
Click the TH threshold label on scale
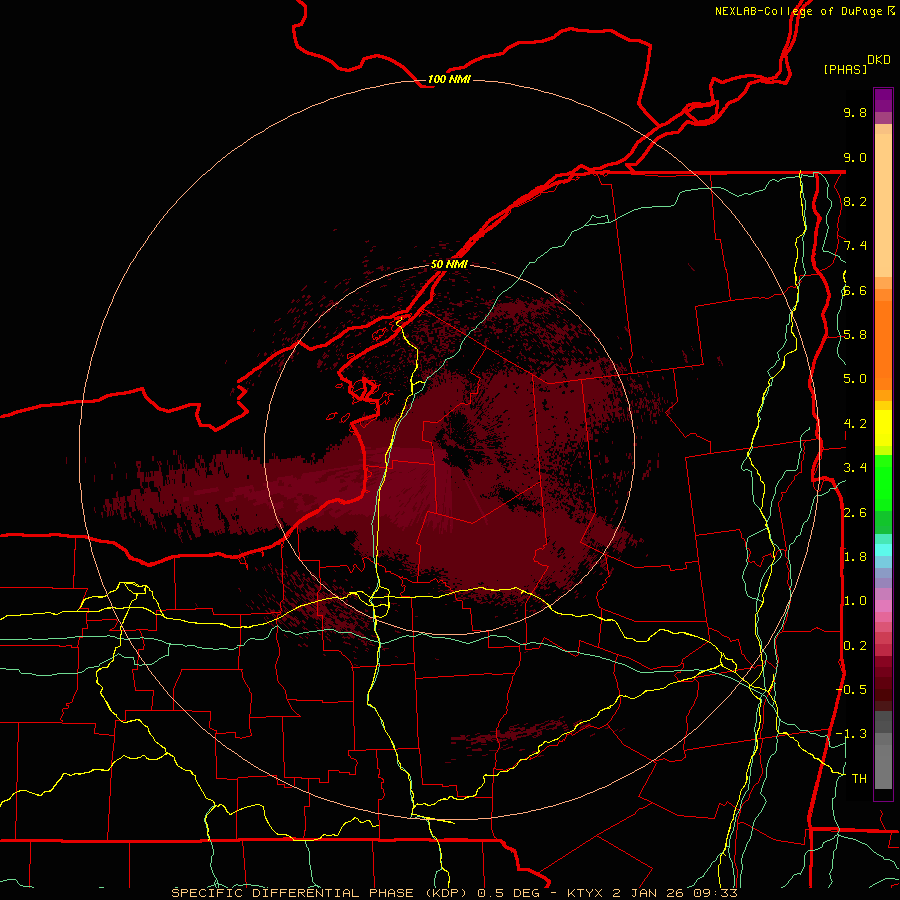coord(859,779)
